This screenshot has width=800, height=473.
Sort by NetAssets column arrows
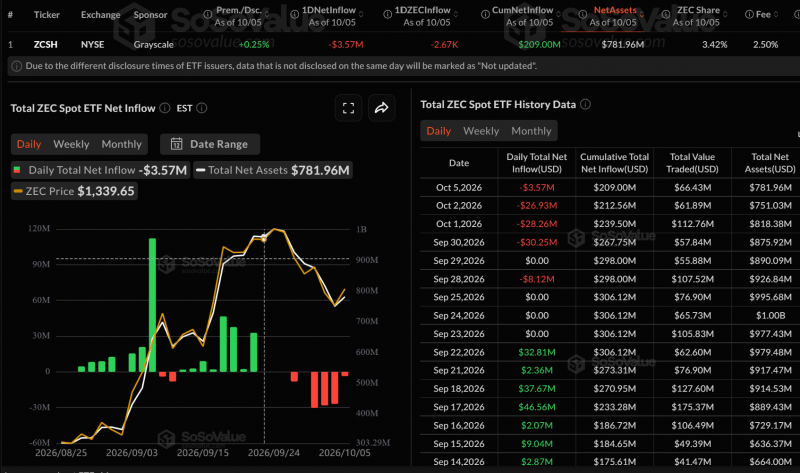[x=642, y=15]
